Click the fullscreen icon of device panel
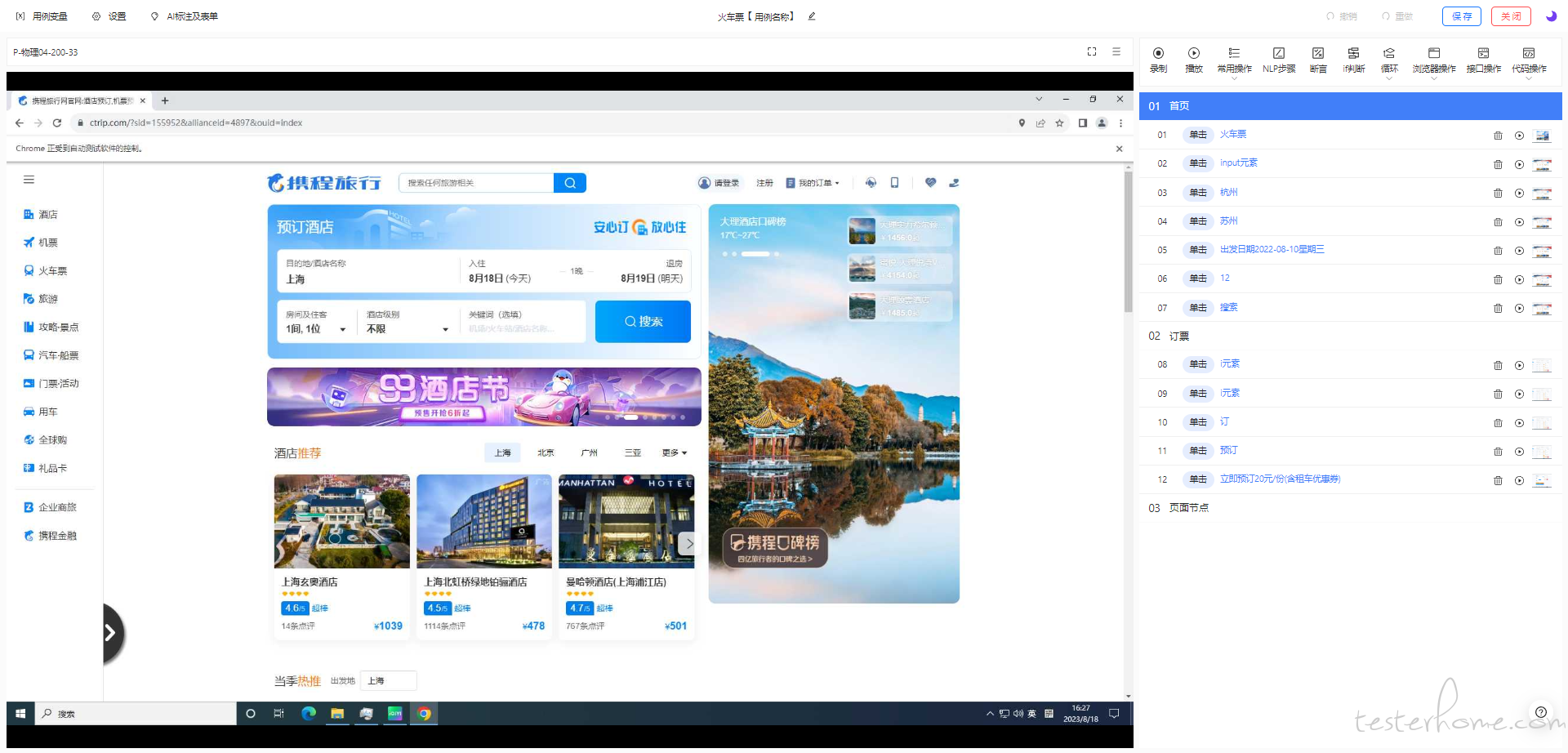1568x753 pixels. pos(1092,51)
